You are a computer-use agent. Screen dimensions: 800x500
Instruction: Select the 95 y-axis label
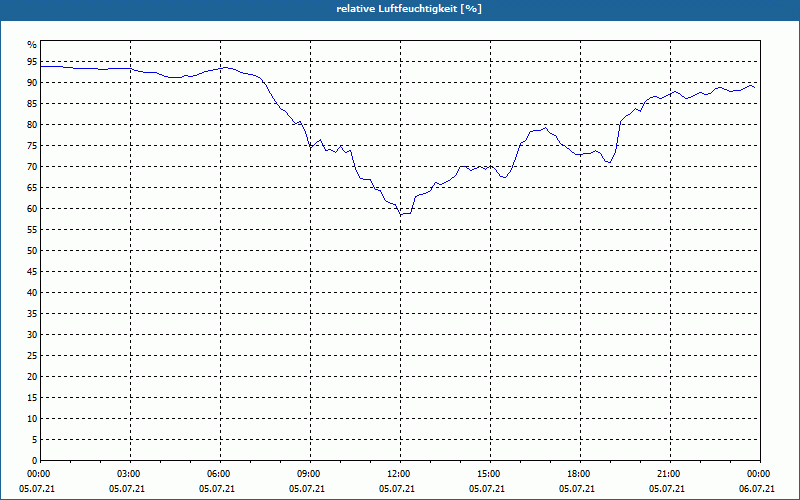[x=32, y=62]
